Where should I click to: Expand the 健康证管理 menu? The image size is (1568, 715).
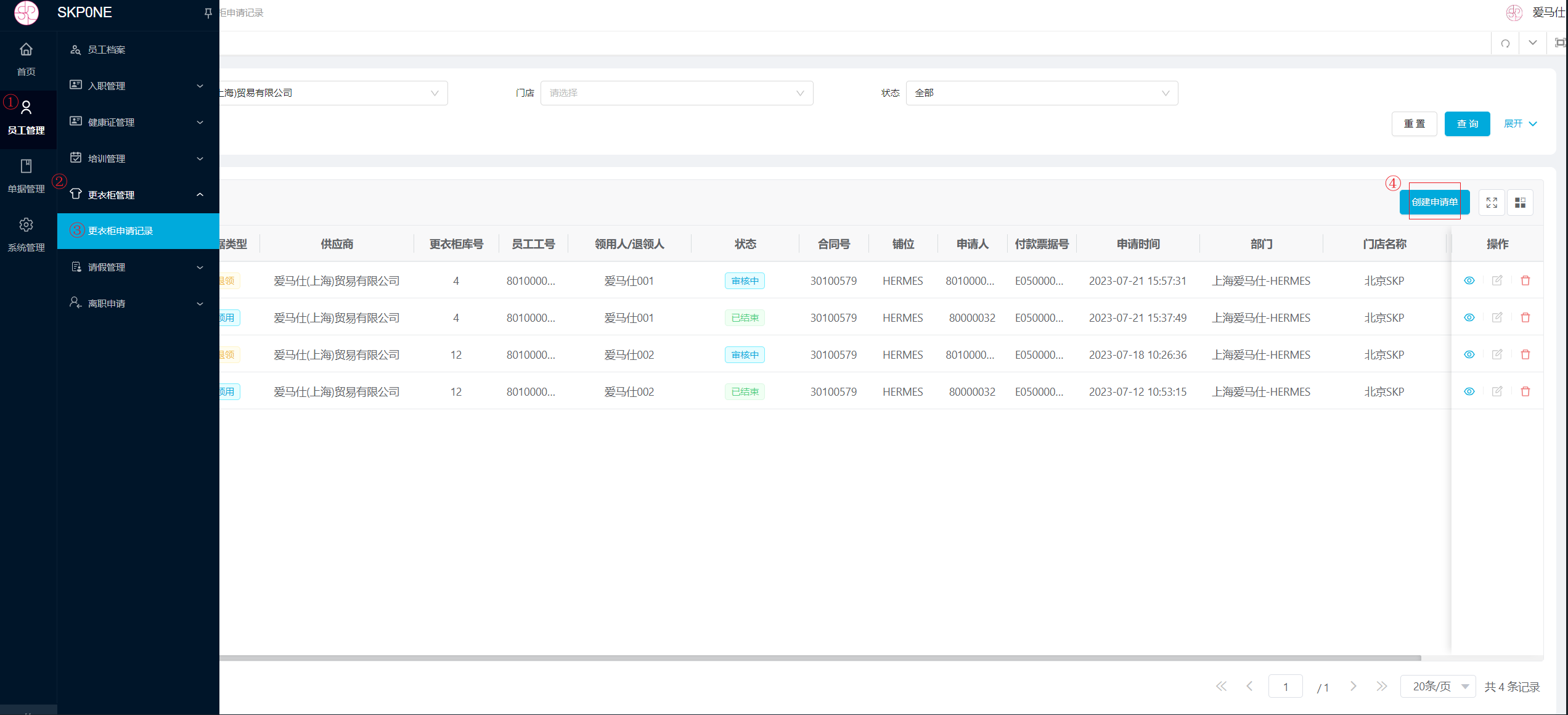pyautogui.click(x=138, y=122)
